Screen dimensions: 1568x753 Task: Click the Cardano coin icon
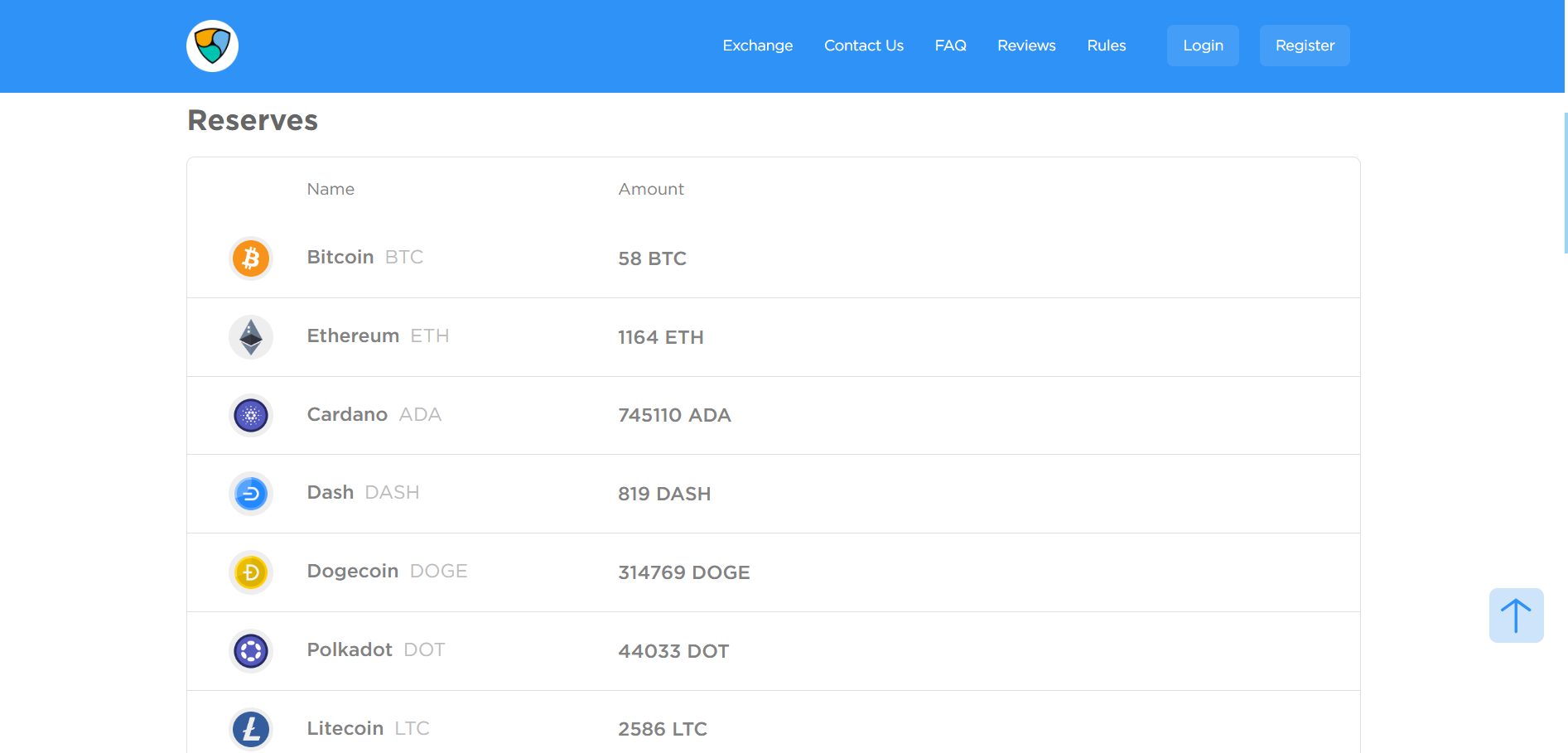tap(251, 415)
